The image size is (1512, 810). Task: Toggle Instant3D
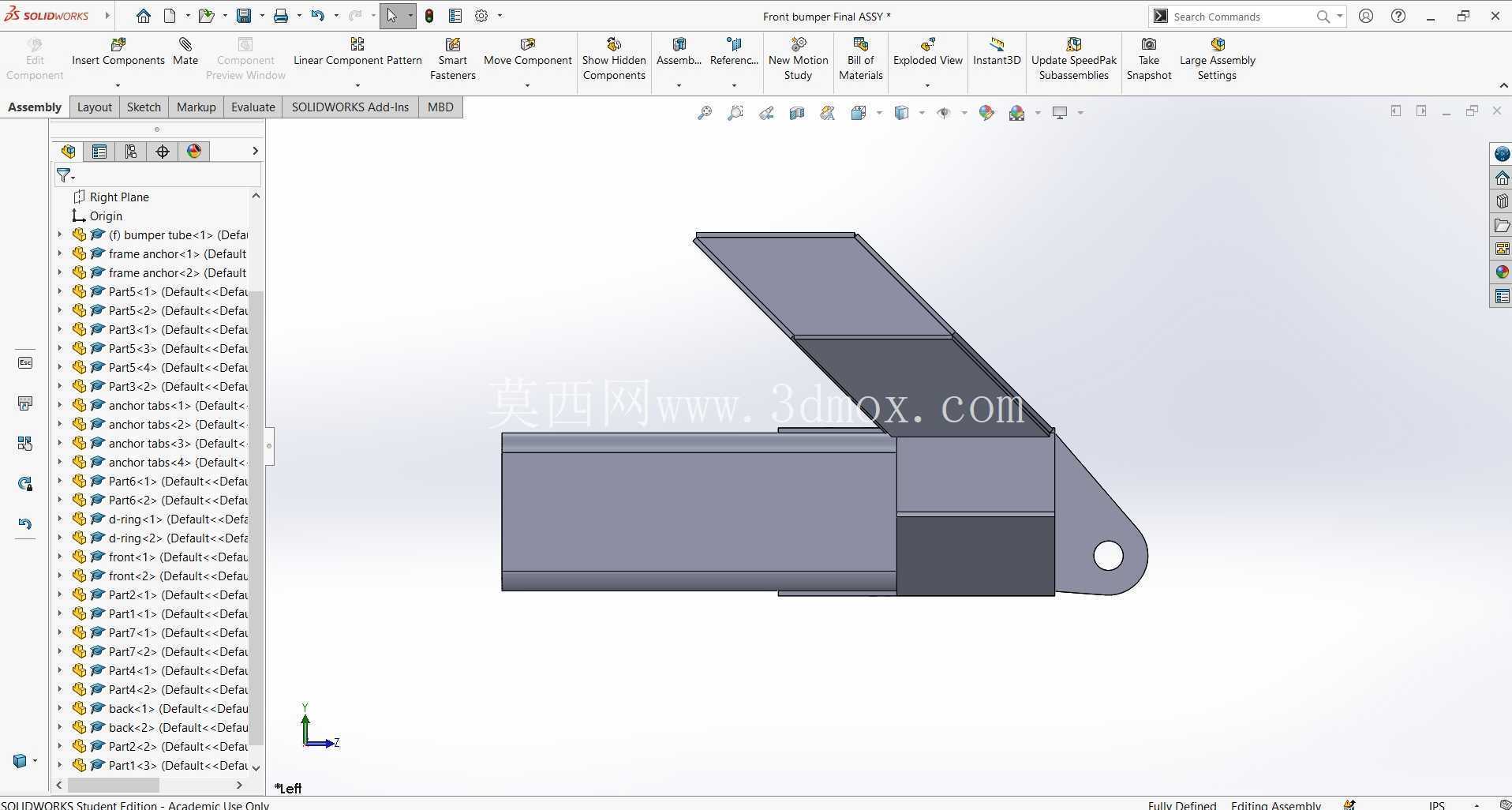click(997, 52)
